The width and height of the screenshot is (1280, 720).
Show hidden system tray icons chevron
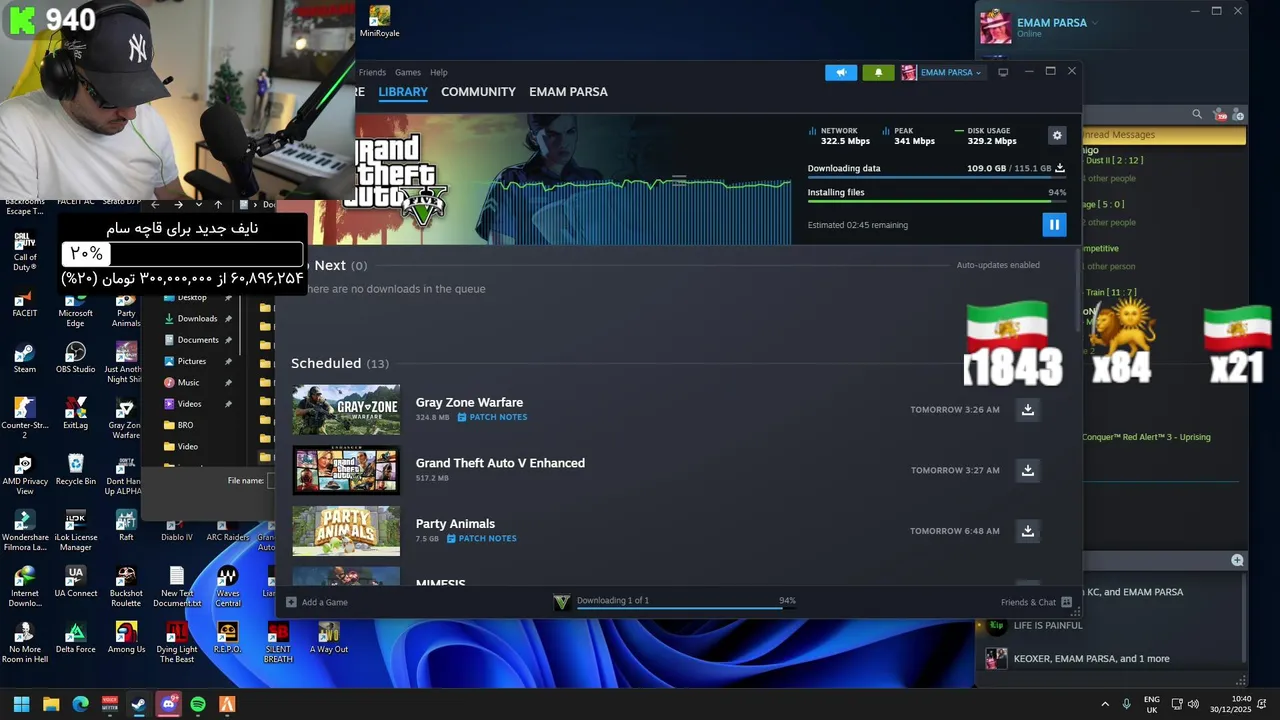pos(1105,704)
